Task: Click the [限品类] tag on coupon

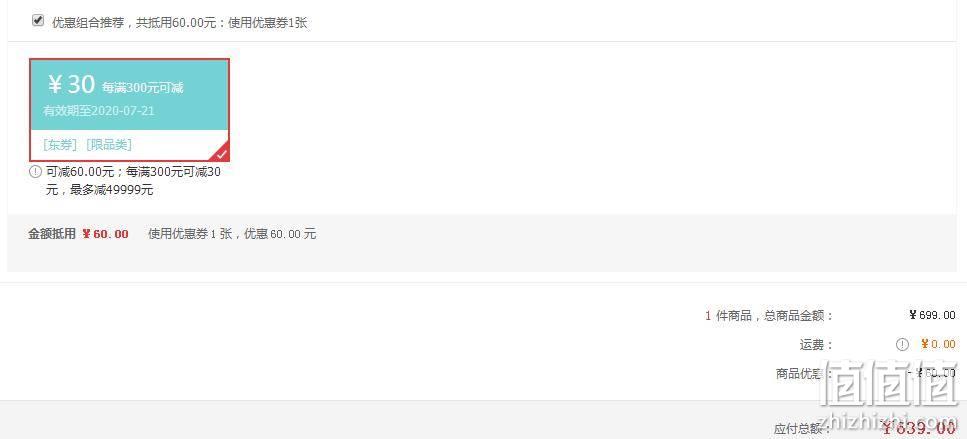Action: click(x=109, y=145)
